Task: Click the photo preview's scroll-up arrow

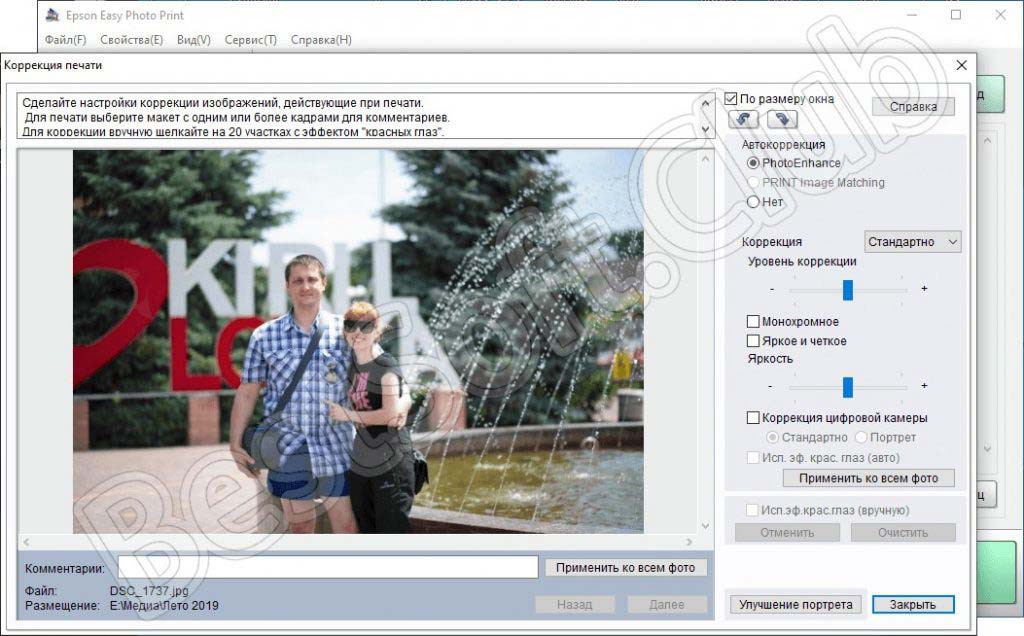Action: [705, 159]
